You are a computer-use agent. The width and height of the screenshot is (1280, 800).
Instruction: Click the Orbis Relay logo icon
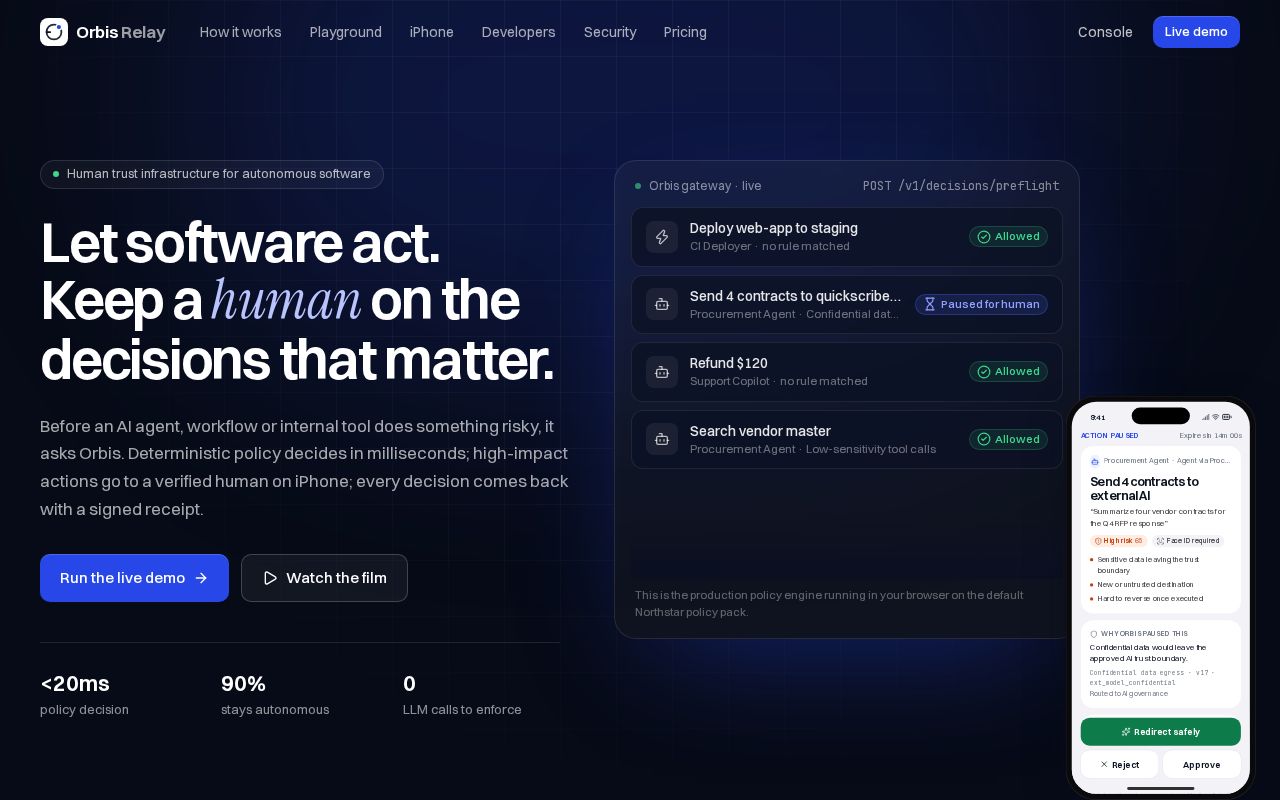pyautogui.click(x=54, y=32)
